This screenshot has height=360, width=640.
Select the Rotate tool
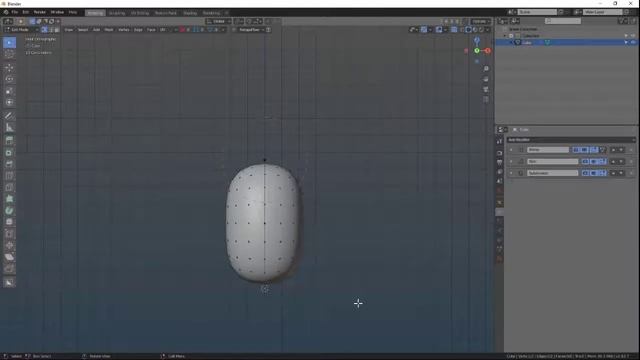pyautogui.click(x=9, y=79)
